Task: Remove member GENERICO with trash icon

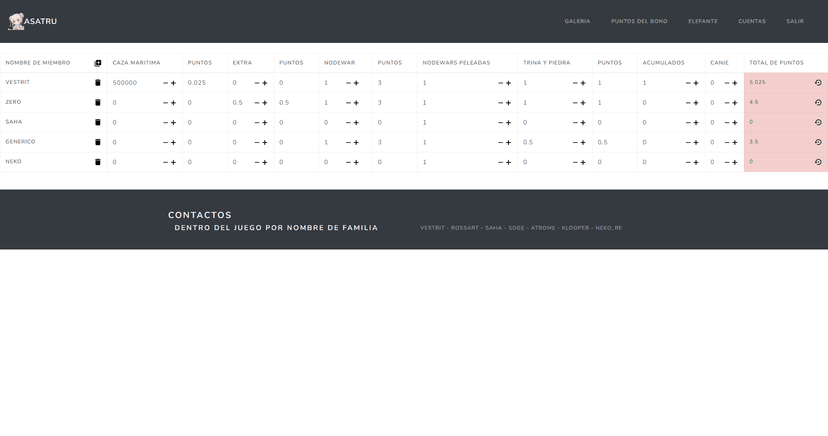Action: click(98, 142)
